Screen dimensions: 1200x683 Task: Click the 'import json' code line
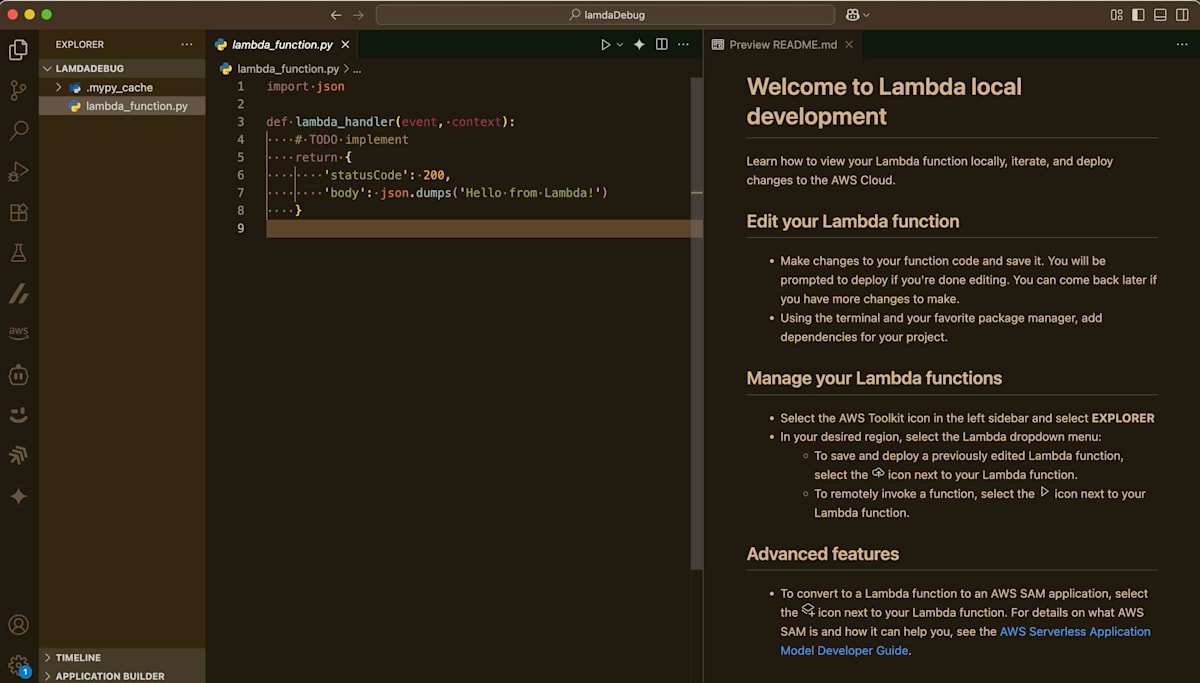(x=305, y=87)
